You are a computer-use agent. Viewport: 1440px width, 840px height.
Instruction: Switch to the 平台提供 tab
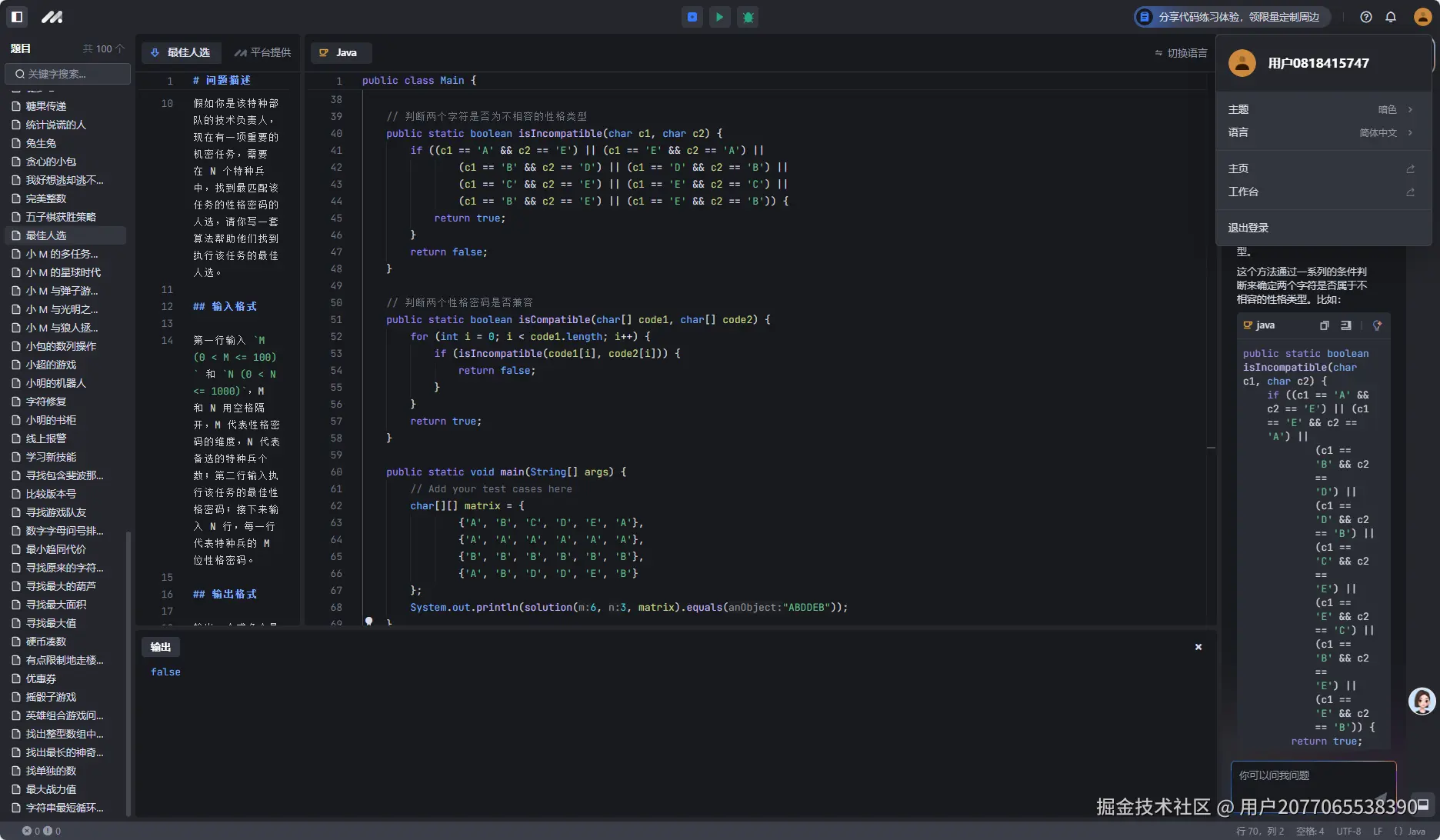pos(262,52)
